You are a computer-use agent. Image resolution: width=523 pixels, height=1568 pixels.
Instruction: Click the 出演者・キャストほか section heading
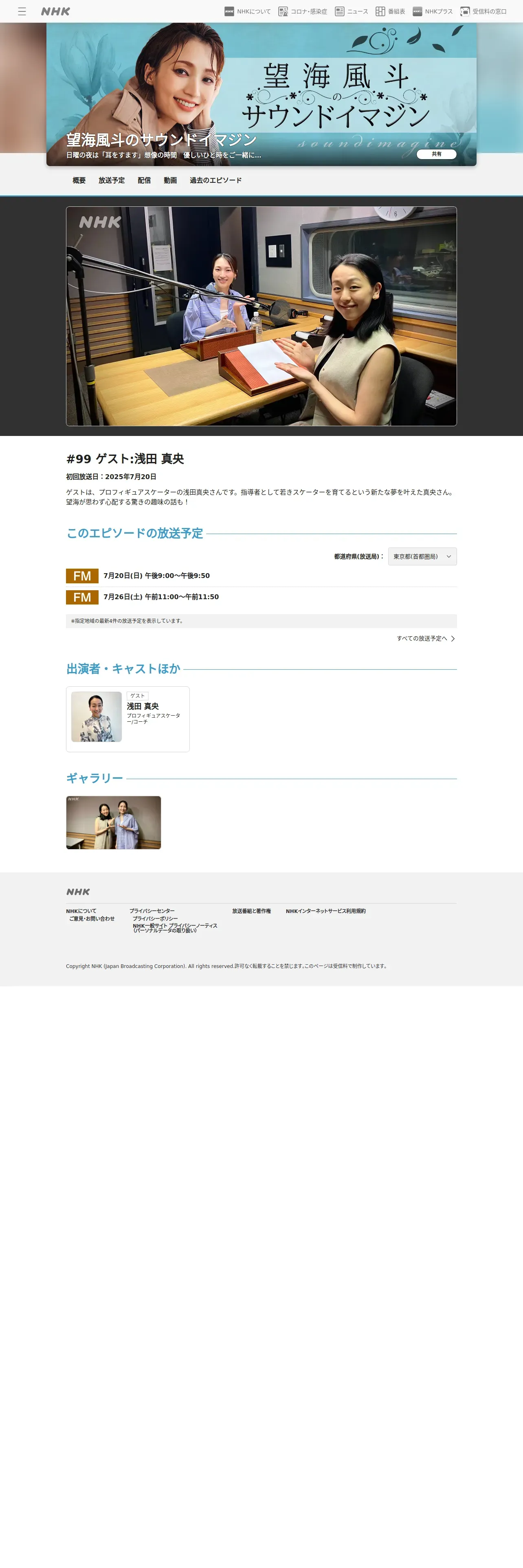[x=123, y=669]
